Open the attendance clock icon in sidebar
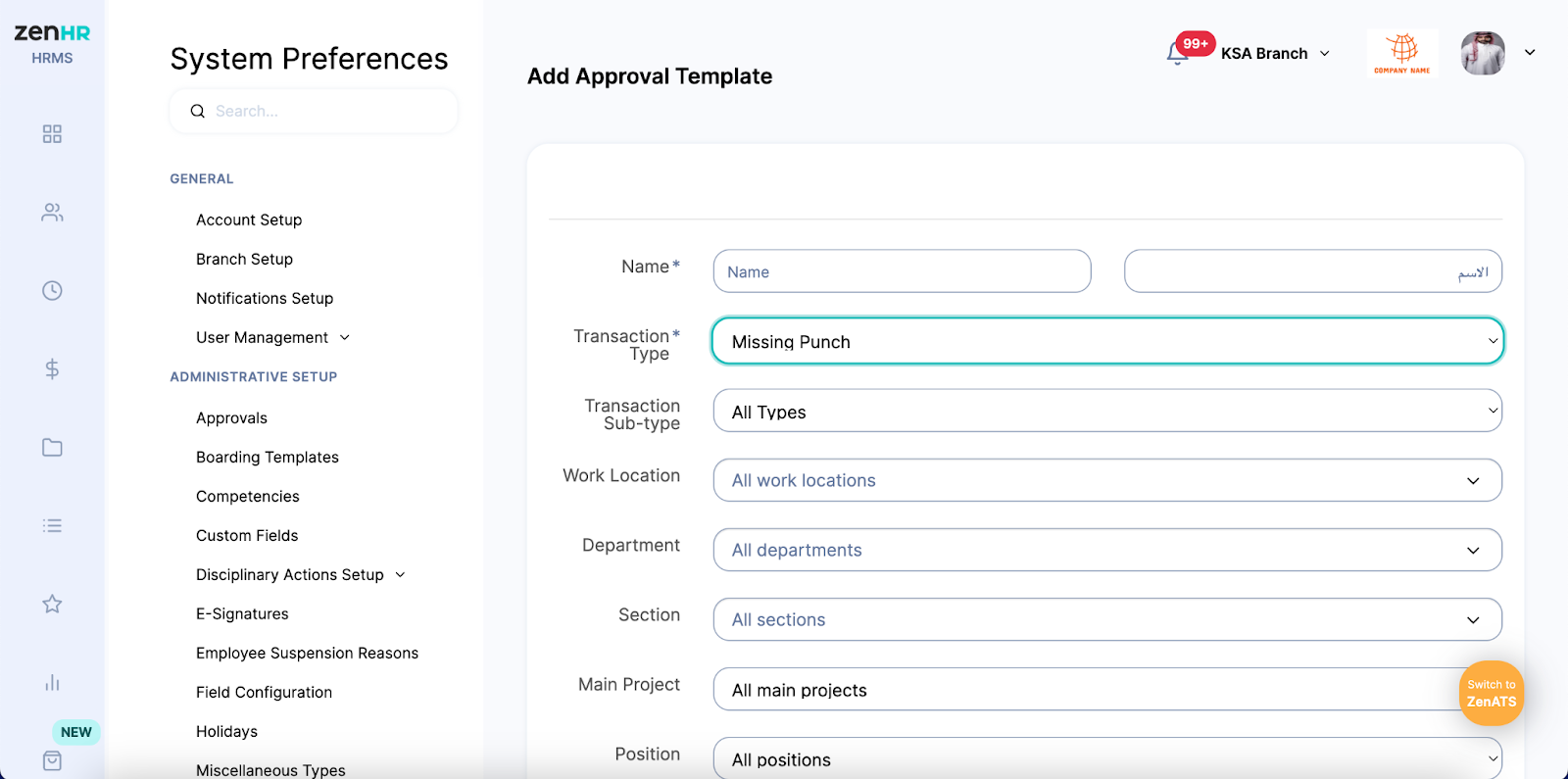 [52, 291]
